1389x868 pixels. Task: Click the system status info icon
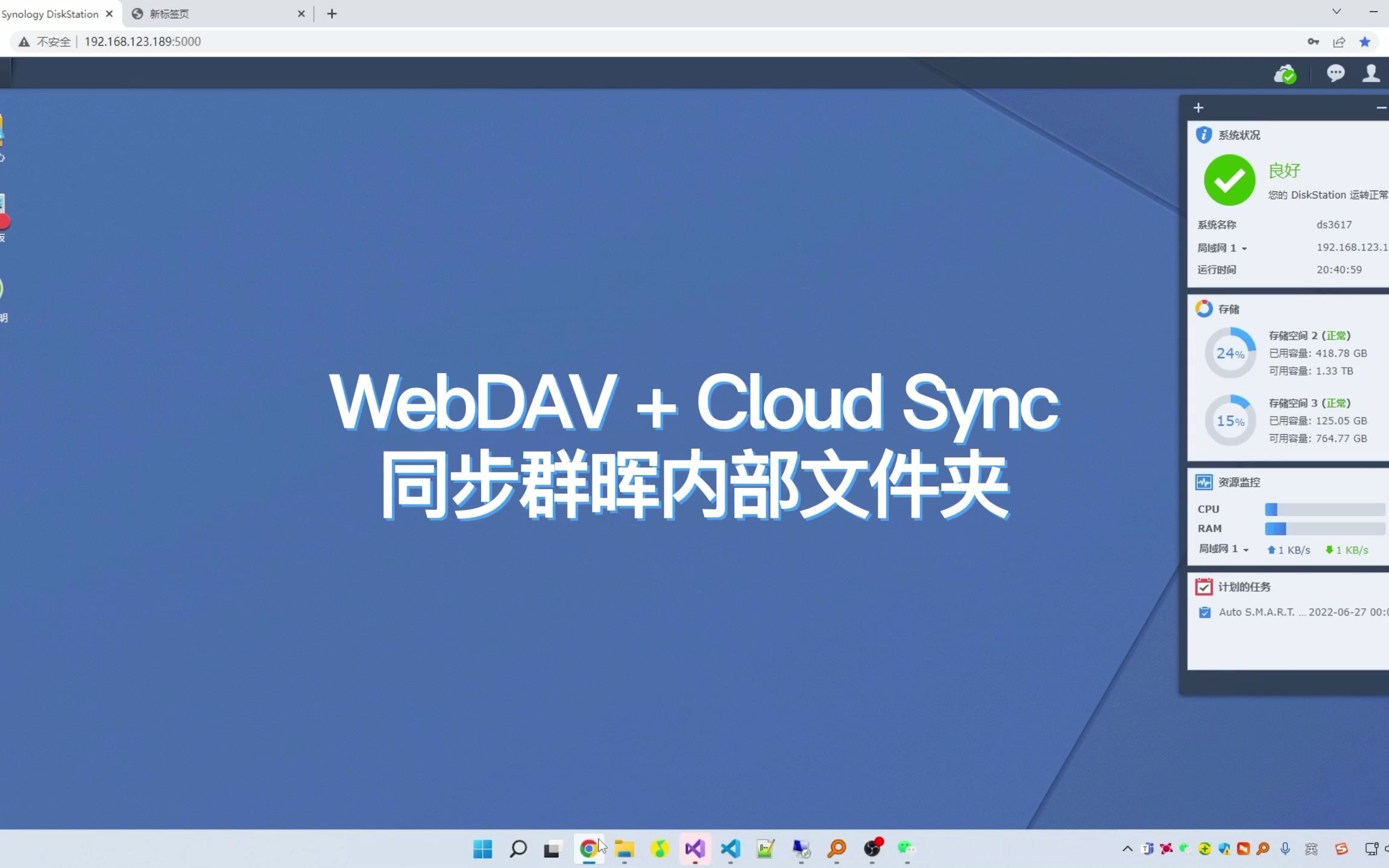tap(1203, 134)
